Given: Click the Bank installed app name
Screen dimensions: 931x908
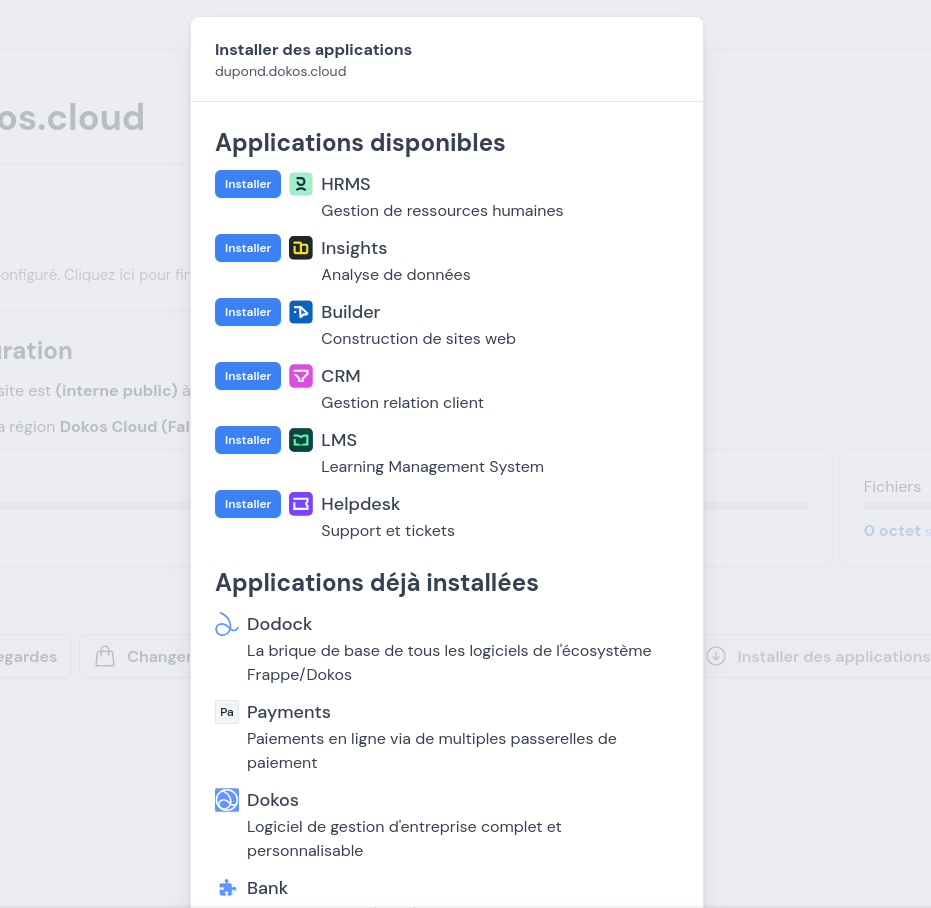Looking at the screenshot, I should 267,888.
